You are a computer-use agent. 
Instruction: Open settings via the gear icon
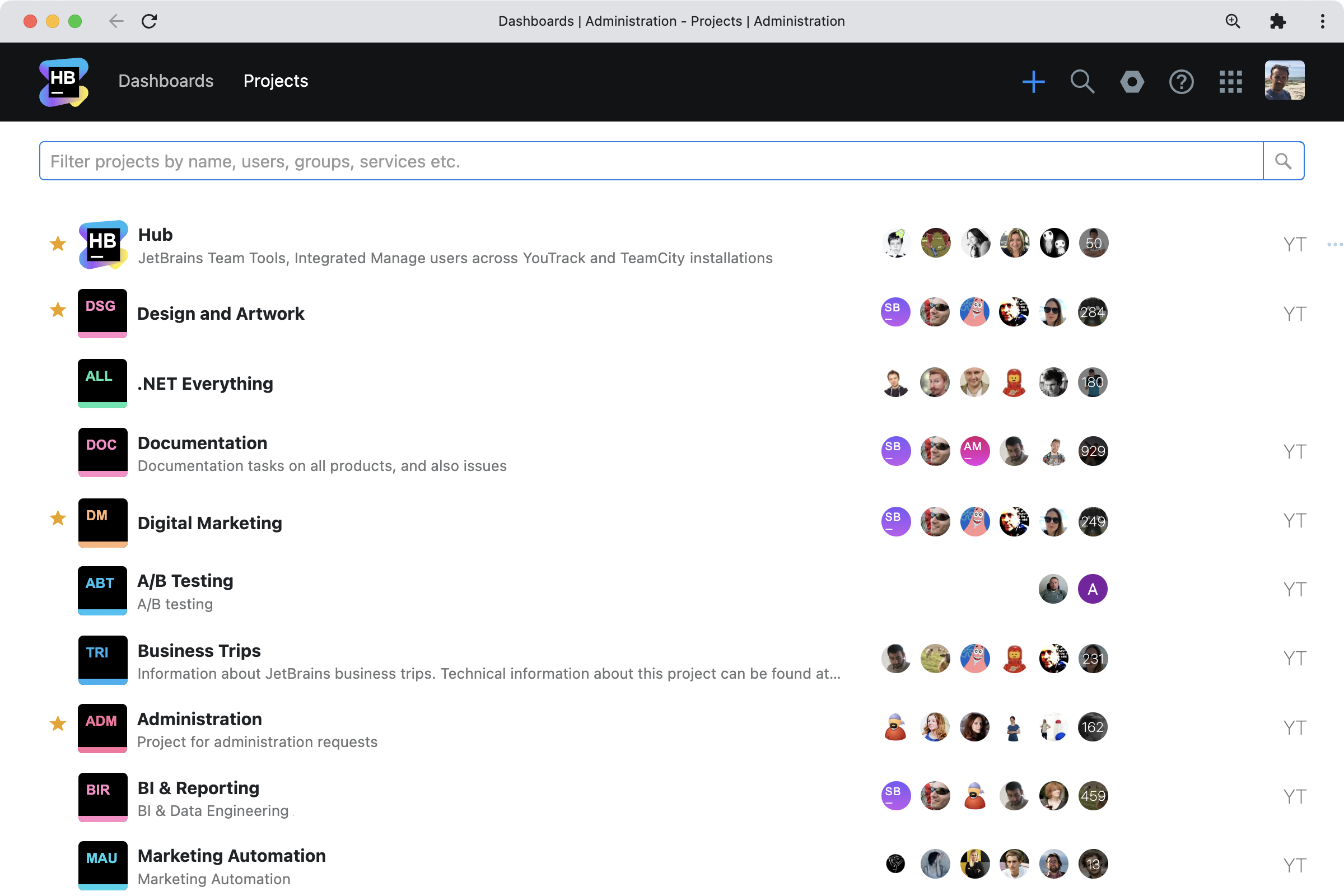point(1132,82)
